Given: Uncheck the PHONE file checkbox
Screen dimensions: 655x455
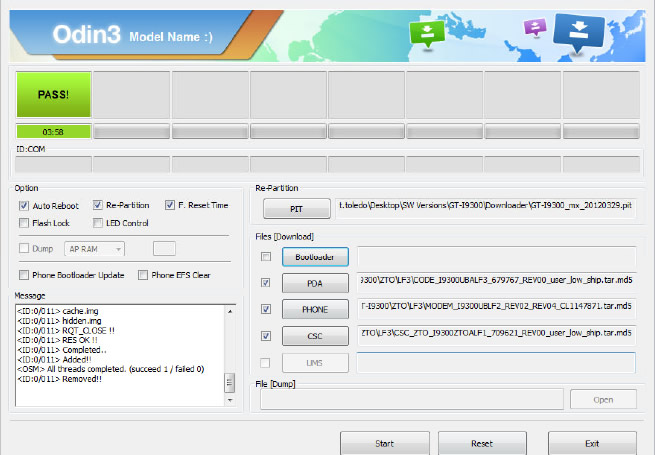Looking at the screenshot, I should (266, 309).
